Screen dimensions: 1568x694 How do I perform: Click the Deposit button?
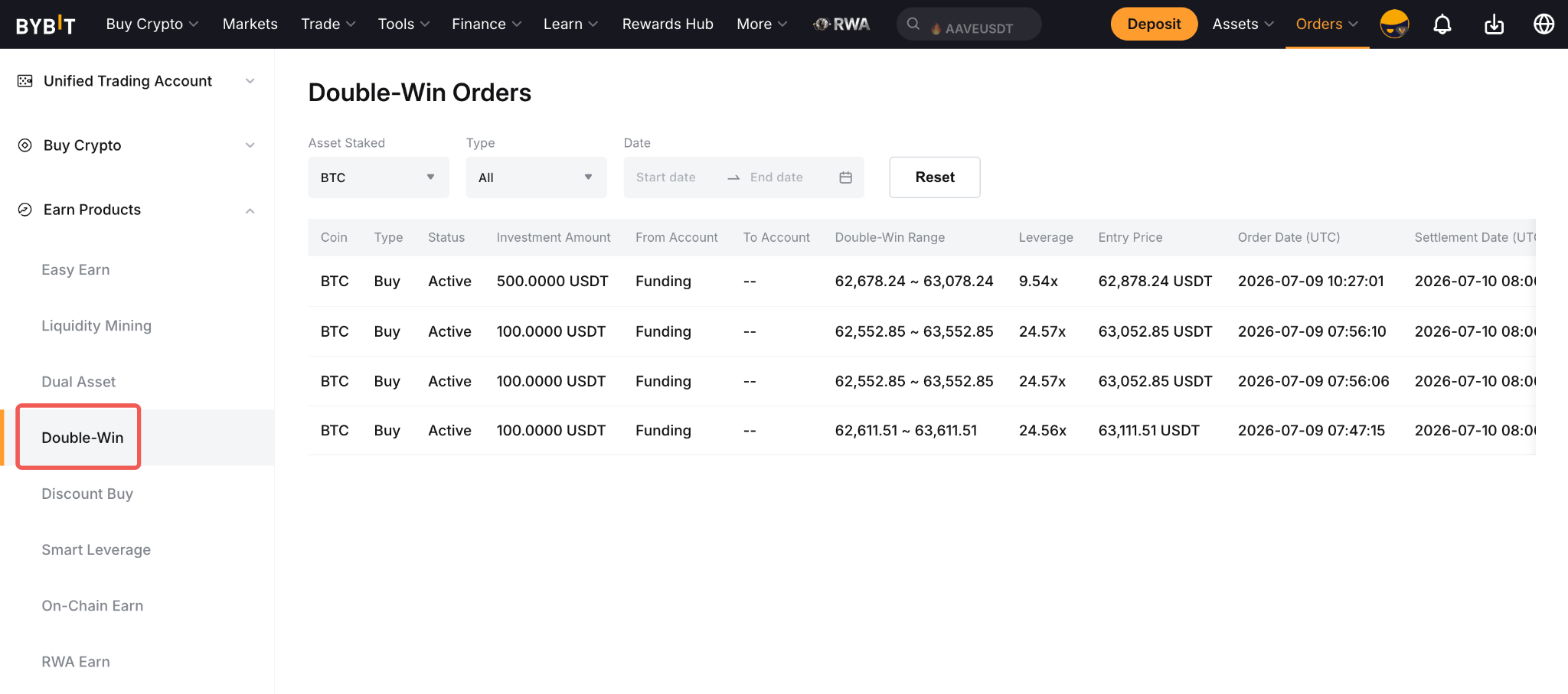pos(1154,24)
